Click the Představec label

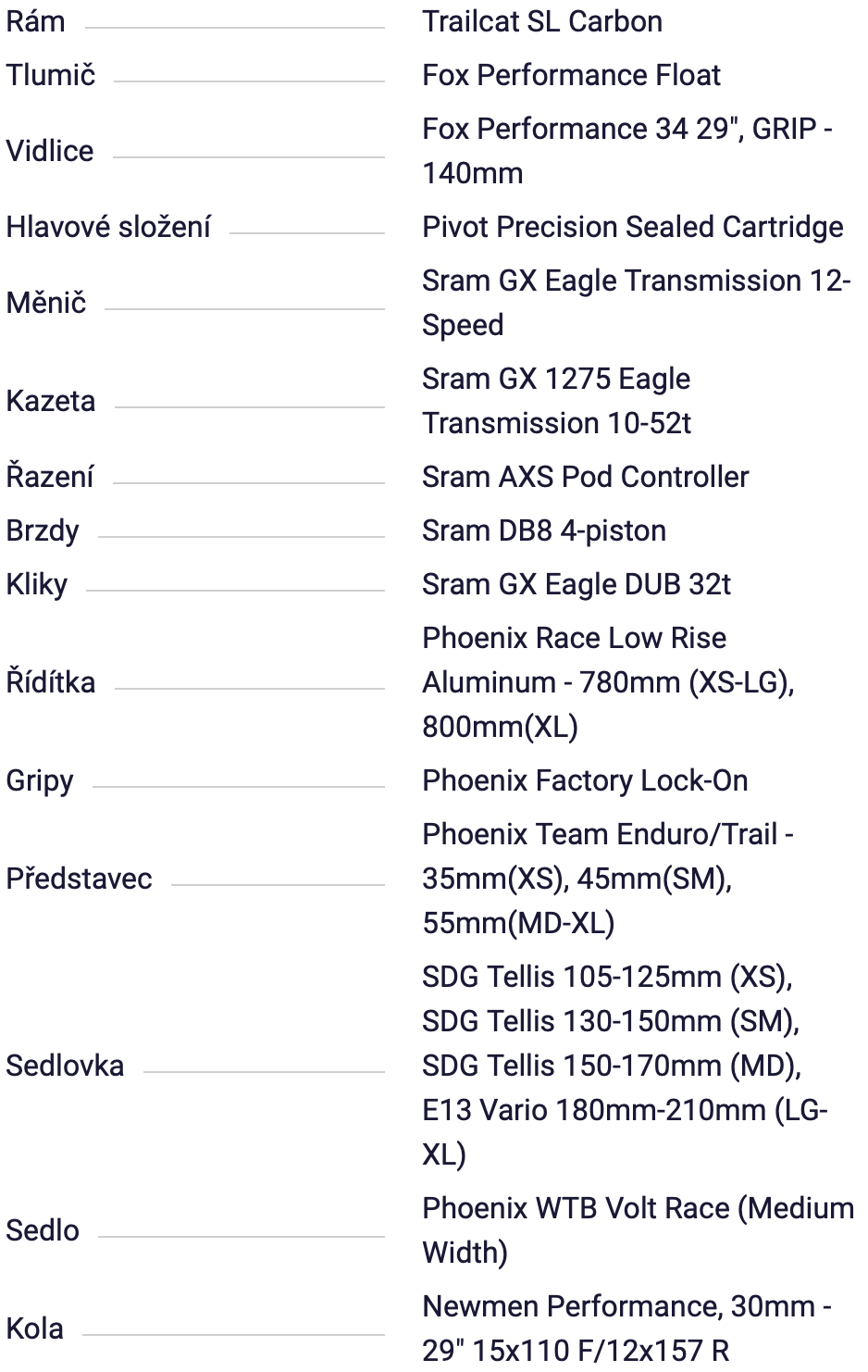(x=79, y=879)
